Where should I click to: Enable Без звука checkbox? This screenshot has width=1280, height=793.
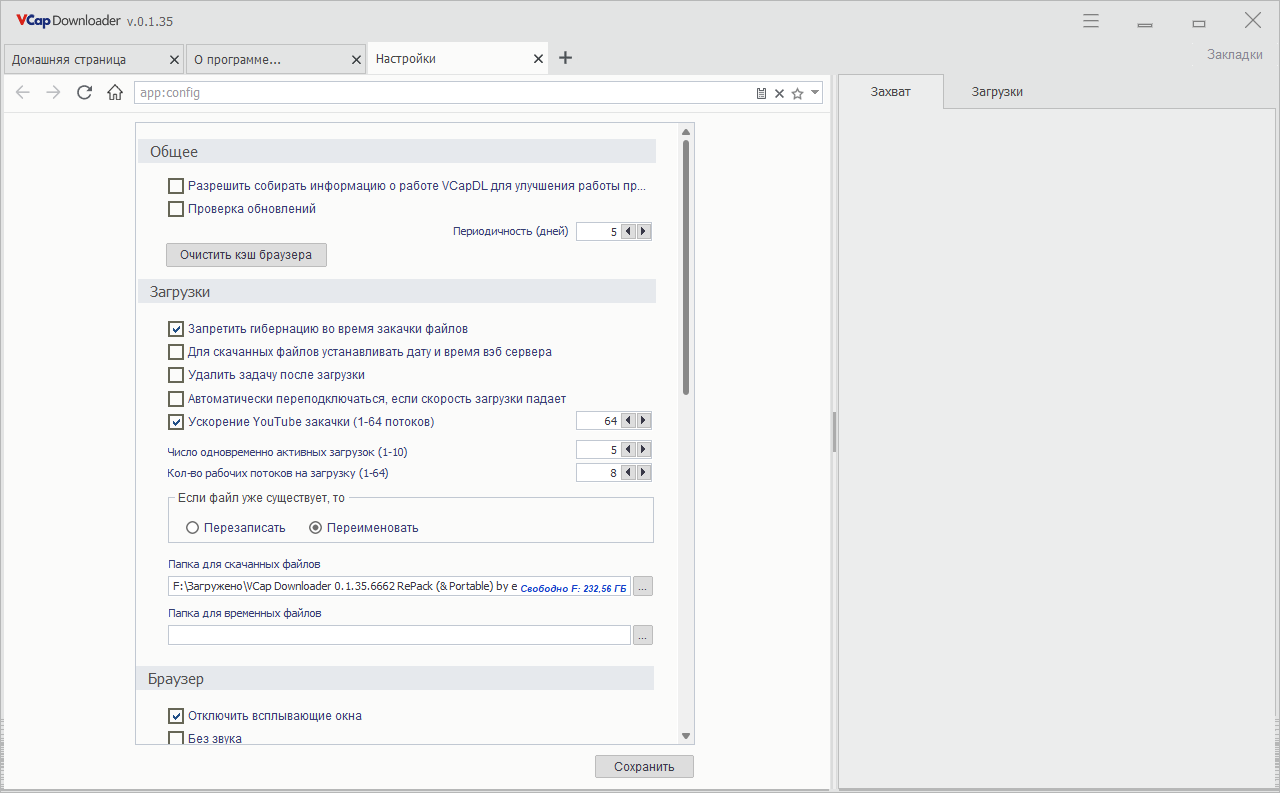[176, 739]
